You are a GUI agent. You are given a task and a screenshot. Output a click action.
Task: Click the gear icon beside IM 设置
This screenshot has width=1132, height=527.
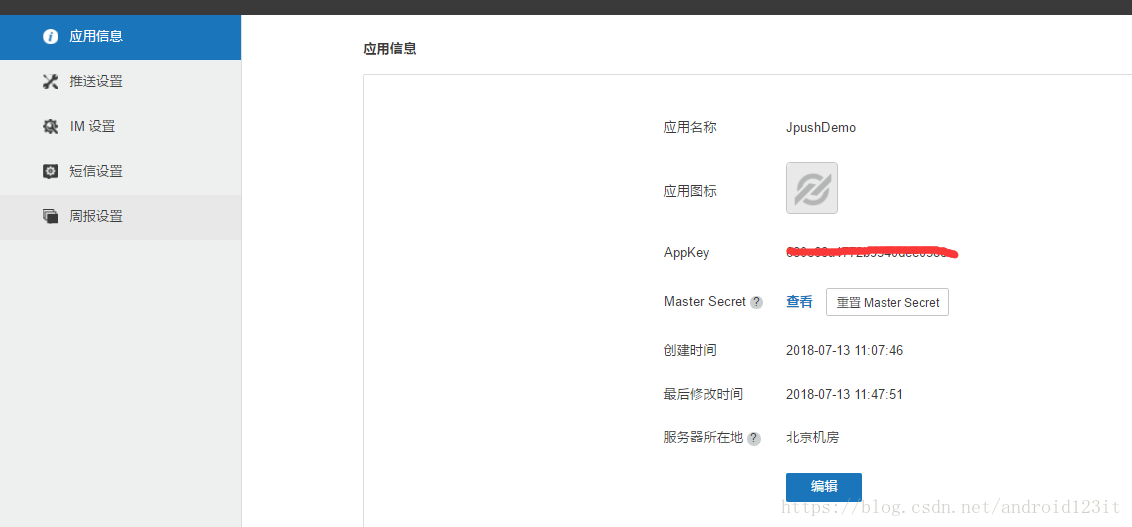[x=51, y=127]
